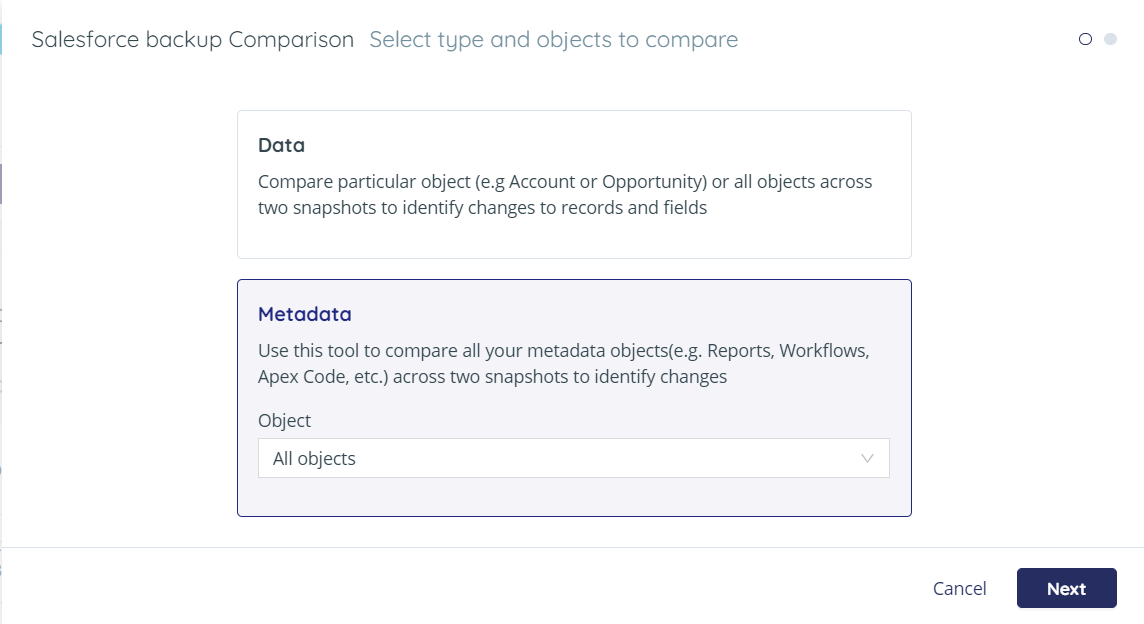Viewport: 1144px width, 624px height.
Task: Click the second step indicator dot
Action: click(x=1108, y=38)
